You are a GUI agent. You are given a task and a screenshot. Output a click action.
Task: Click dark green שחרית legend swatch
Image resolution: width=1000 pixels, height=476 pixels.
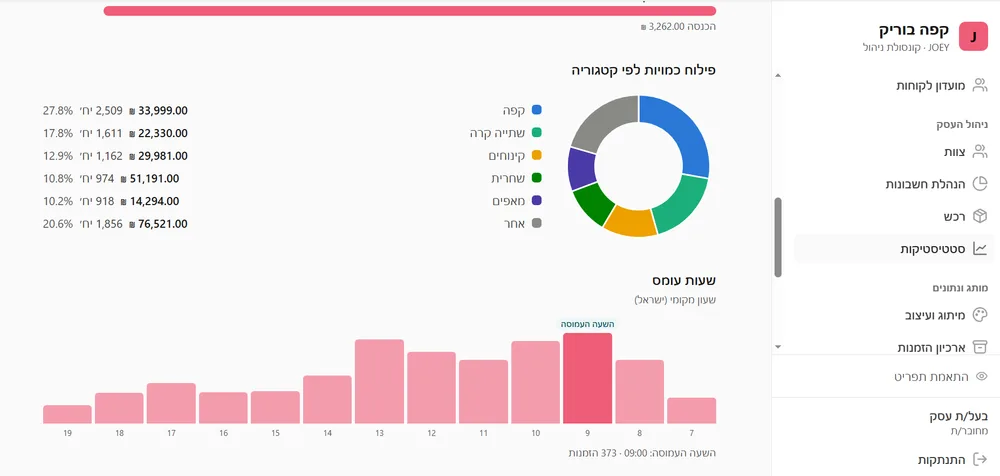(536, 178)
